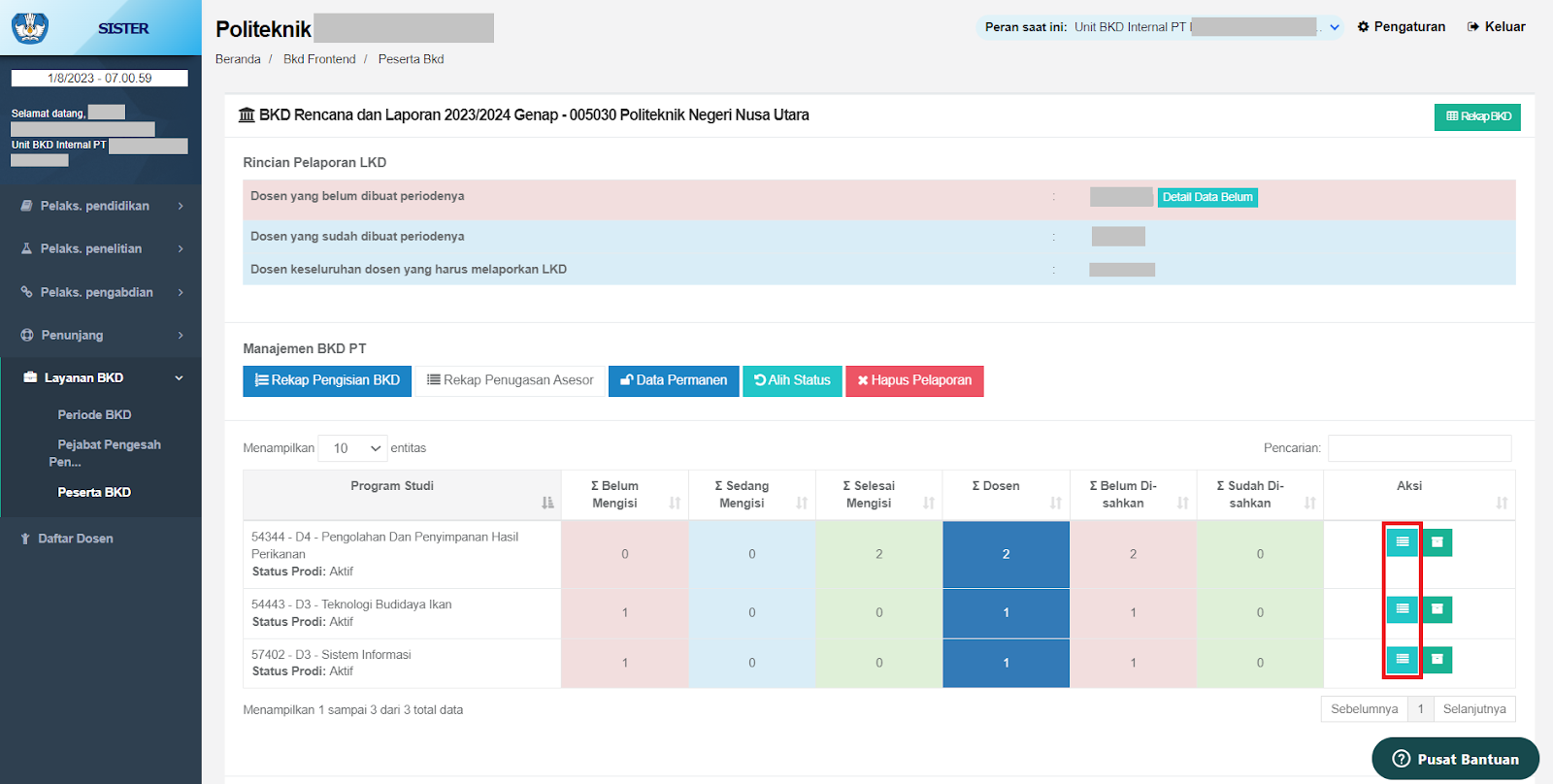Sort by Σ Sudah Di-sahkan column
Image resolution: width=1553 pixels, height=784 pixels.
click(x=1260, y=495)
